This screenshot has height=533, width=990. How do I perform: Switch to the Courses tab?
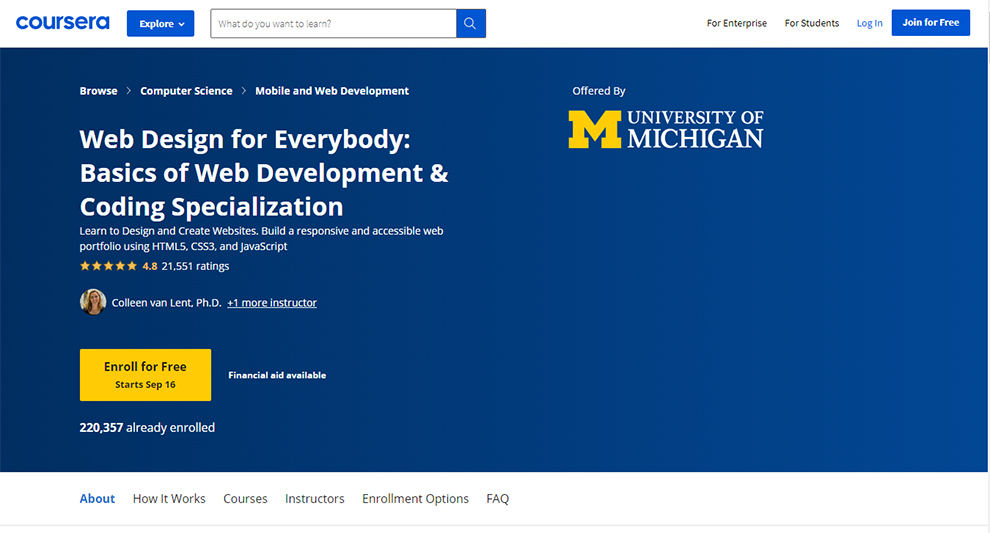(x=245, y=498)
